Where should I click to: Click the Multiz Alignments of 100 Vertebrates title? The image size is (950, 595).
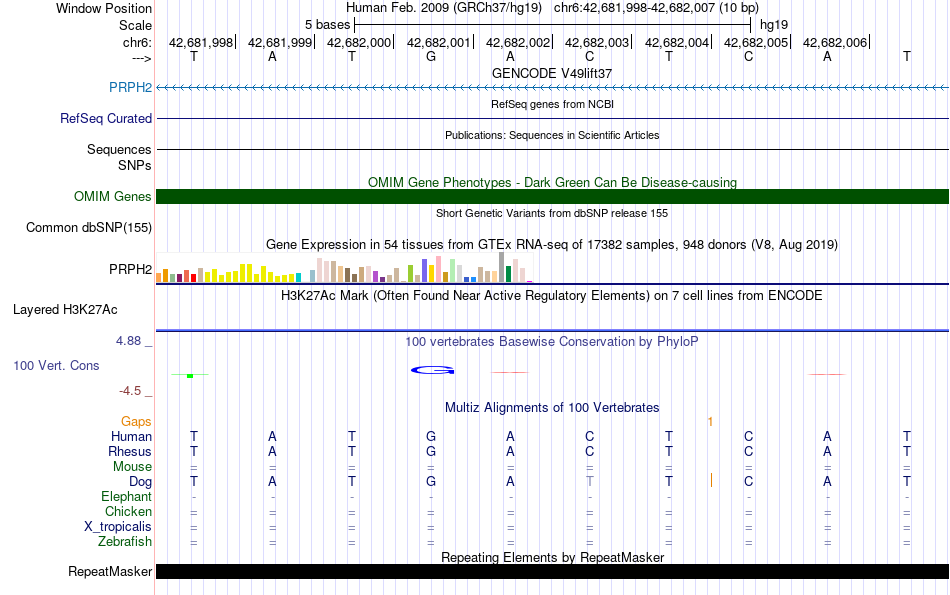552,408
